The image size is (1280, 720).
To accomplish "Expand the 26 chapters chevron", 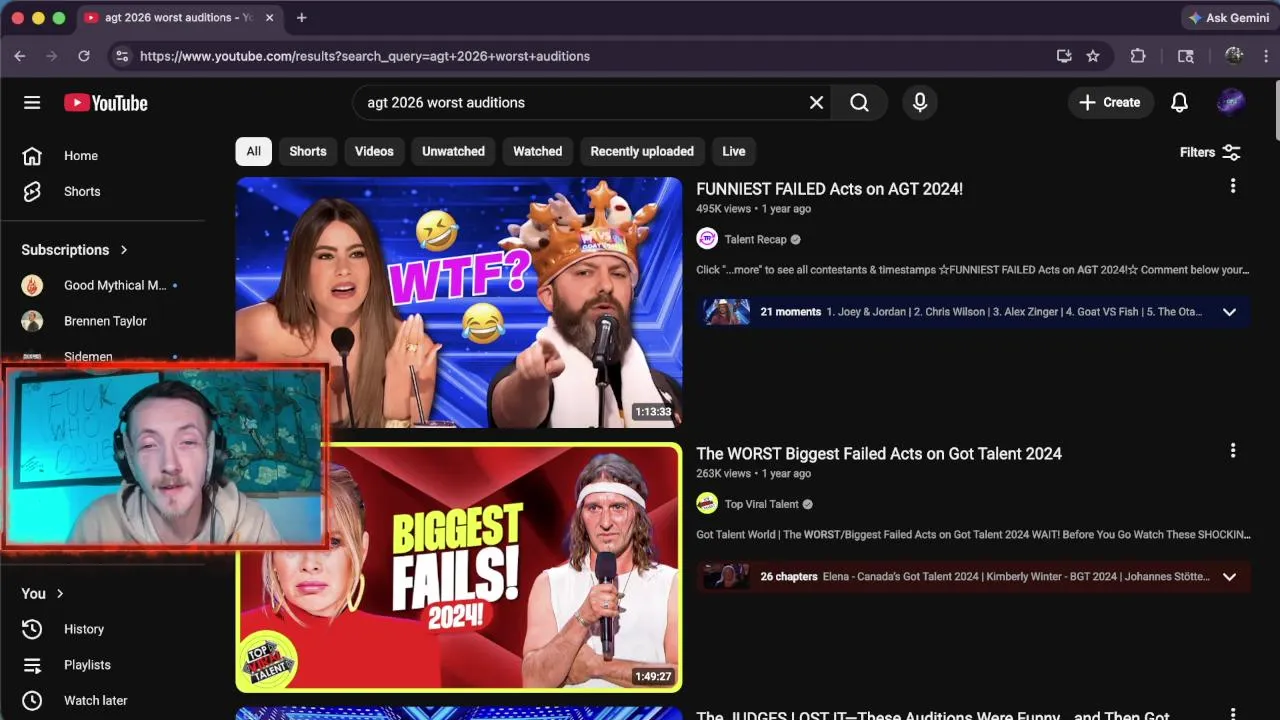I will 1229,577.
